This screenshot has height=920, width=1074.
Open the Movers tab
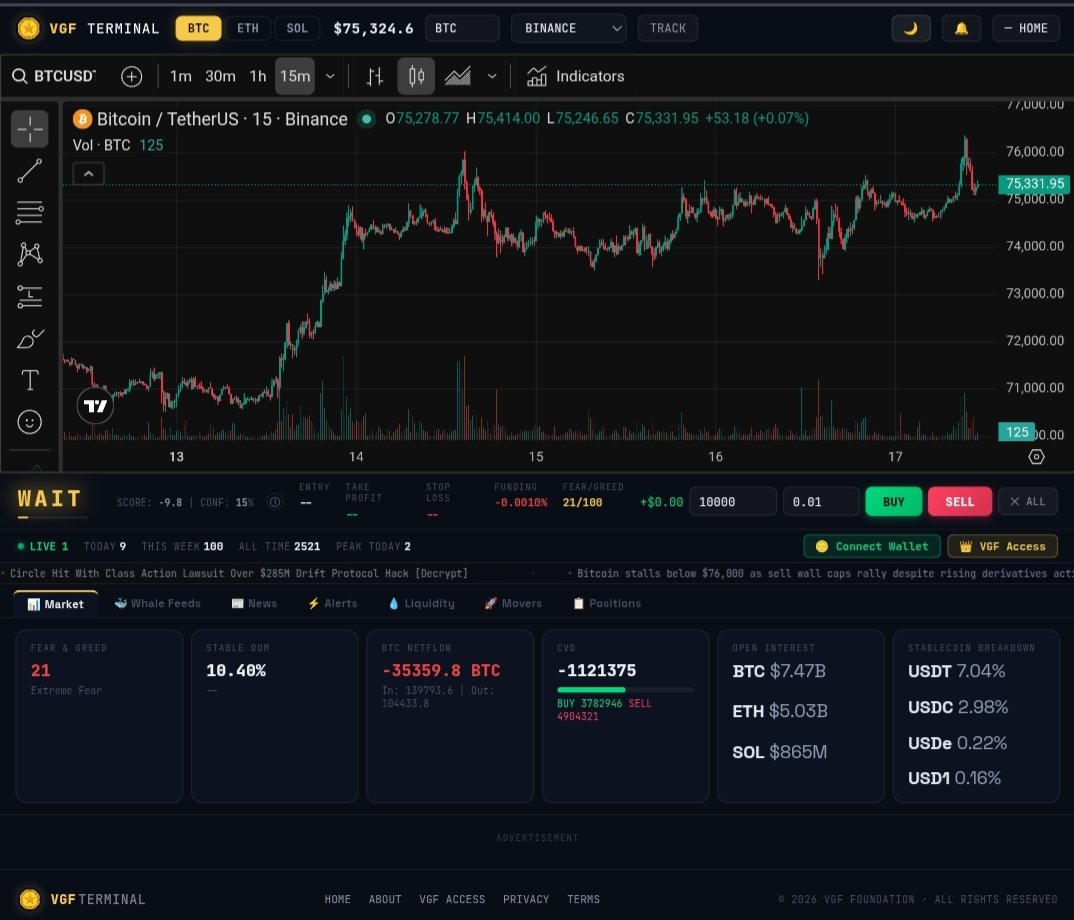click(513, 604)
